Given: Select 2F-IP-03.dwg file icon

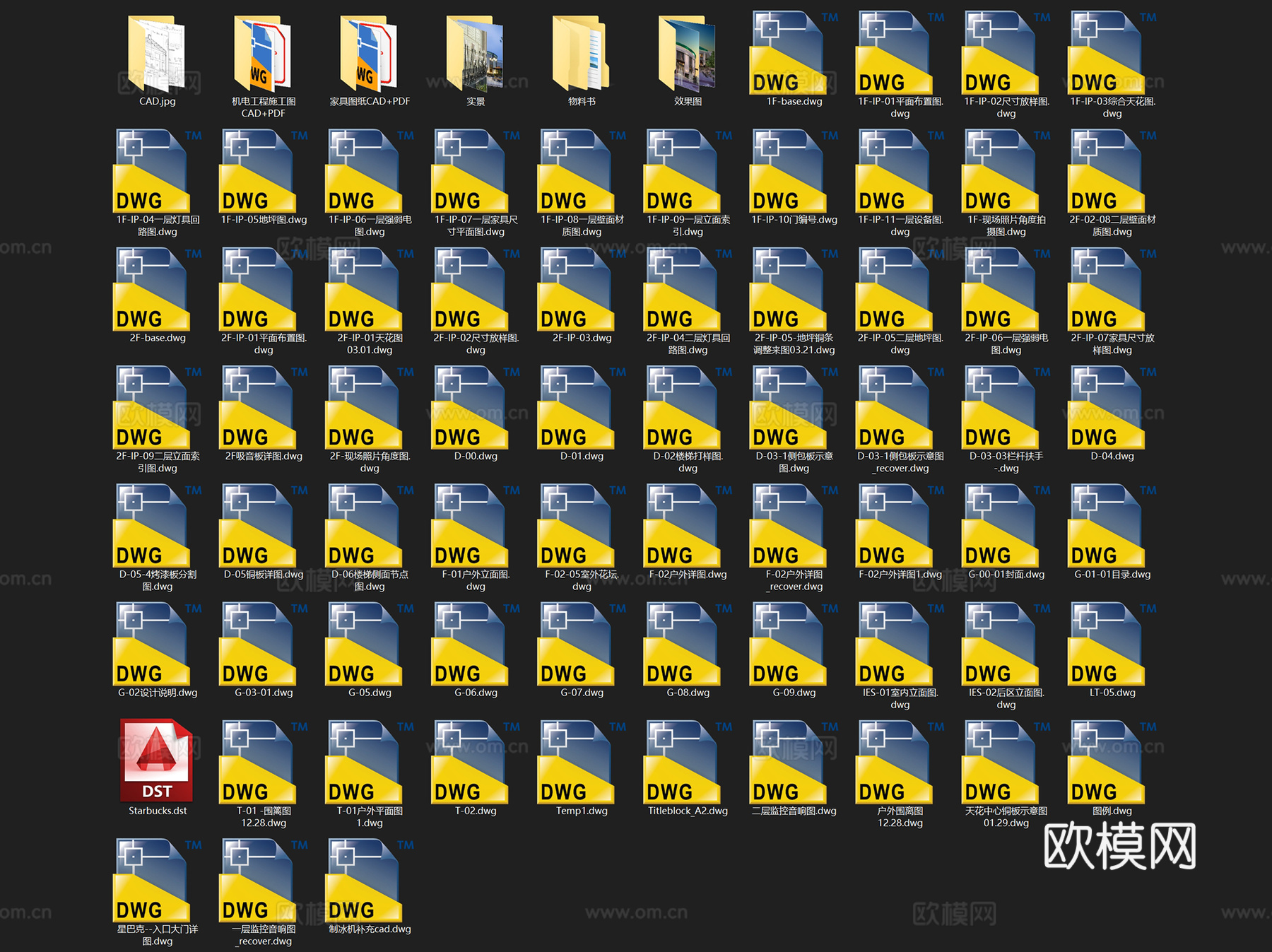Looking at the screenshot, I should [x=575, y=289].
